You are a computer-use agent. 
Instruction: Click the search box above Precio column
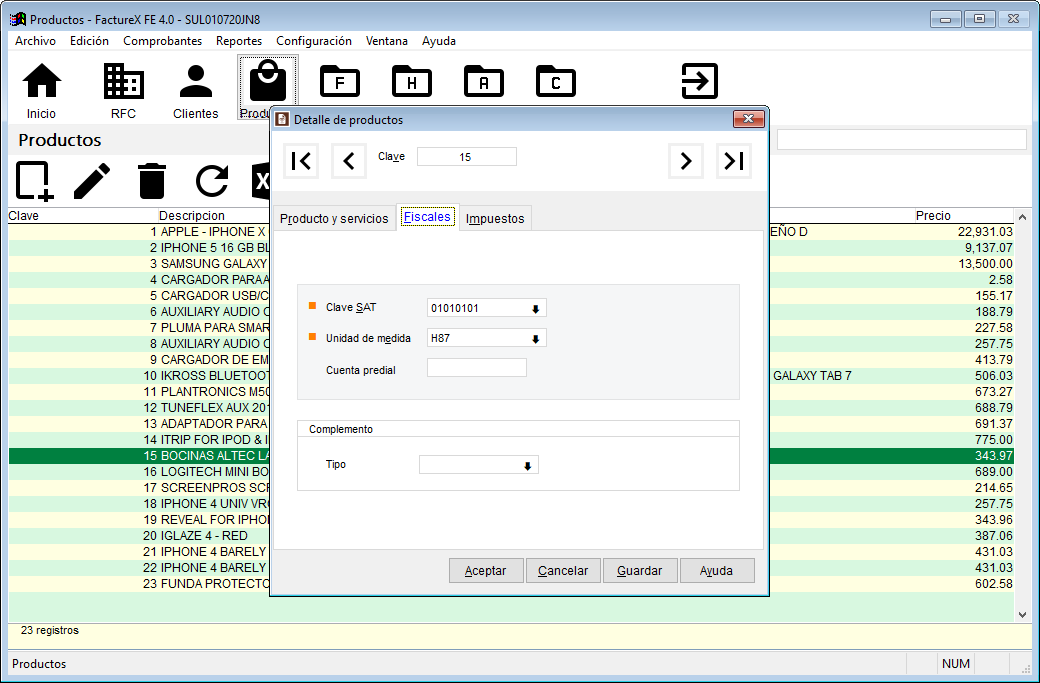[x=901, y=139]
